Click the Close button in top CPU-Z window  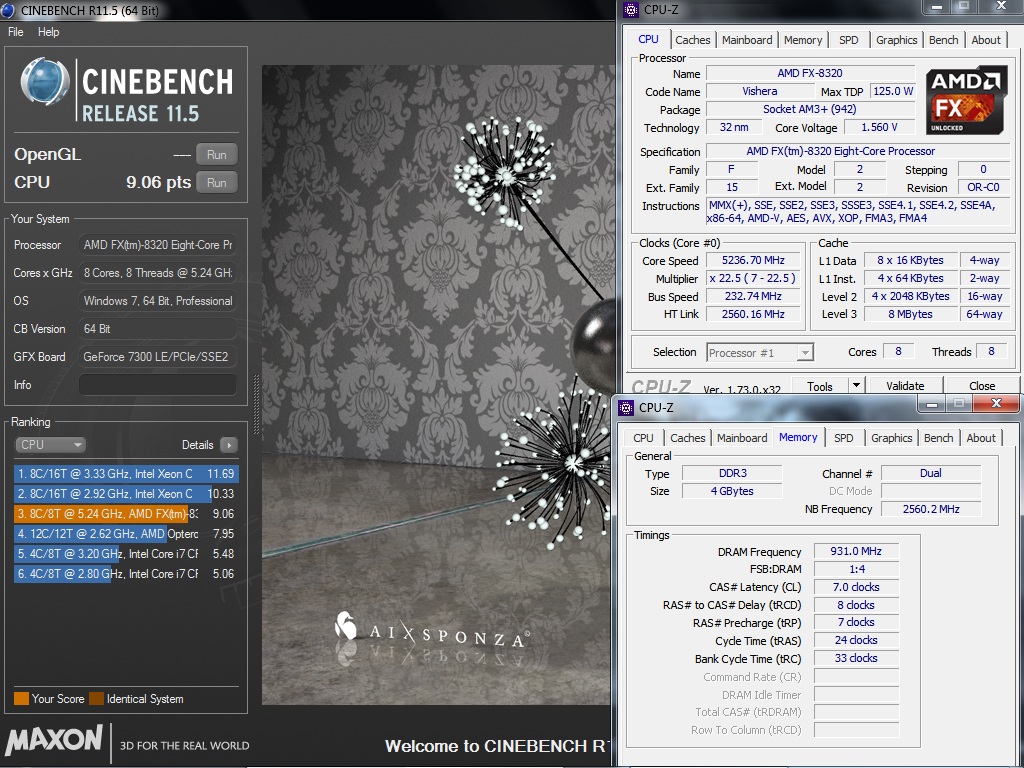point(982,386)
